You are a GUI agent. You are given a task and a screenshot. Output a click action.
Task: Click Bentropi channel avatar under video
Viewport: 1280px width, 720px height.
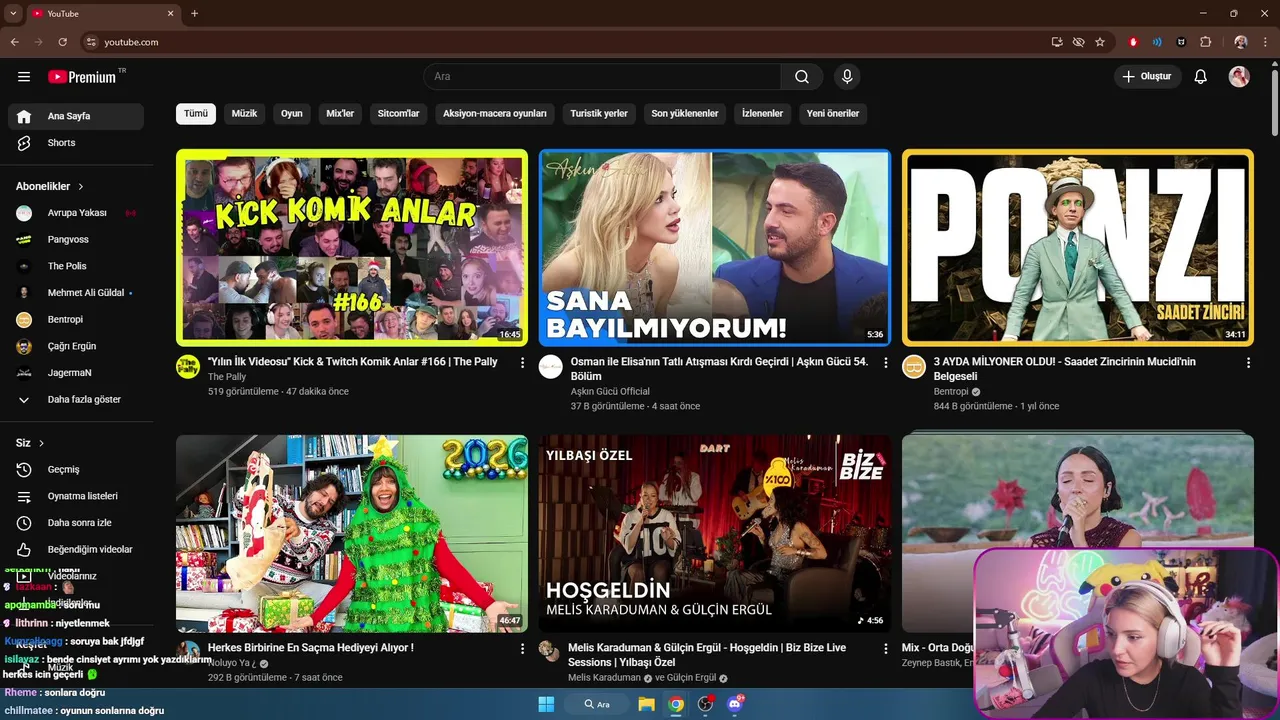[x=914, y=366]
